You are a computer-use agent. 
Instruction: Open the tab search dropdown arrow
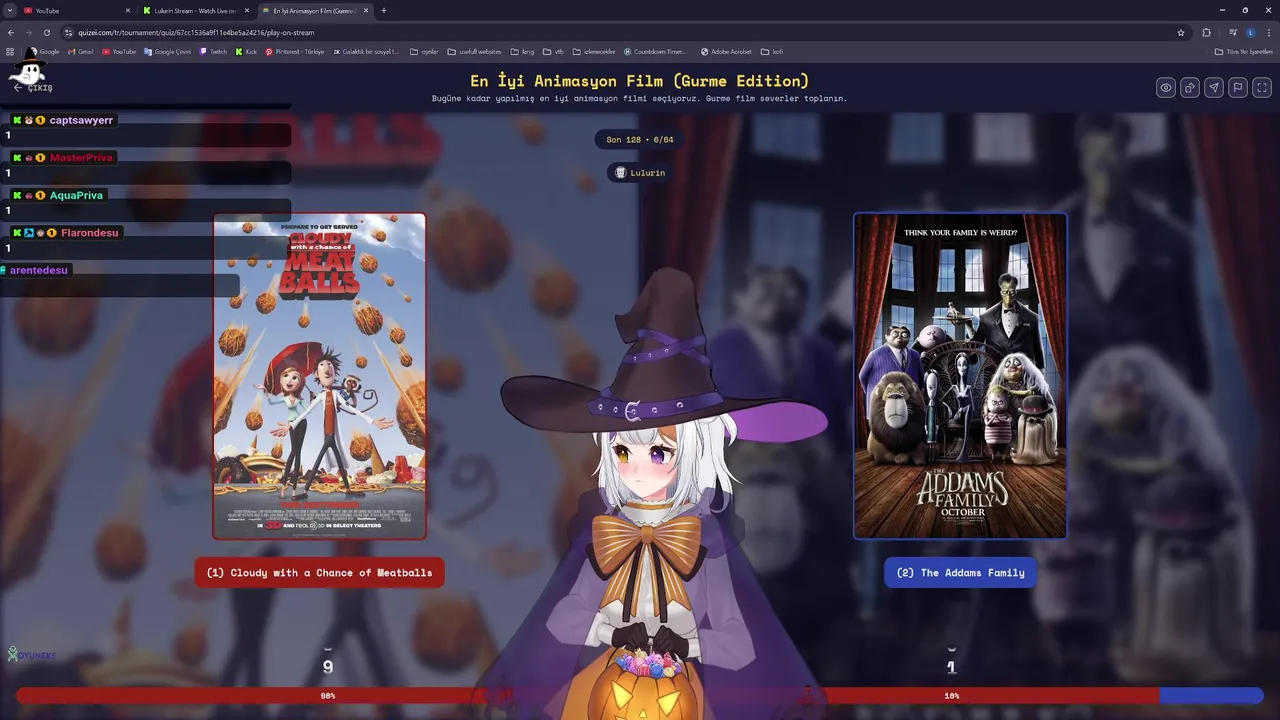tap(9, 10)
